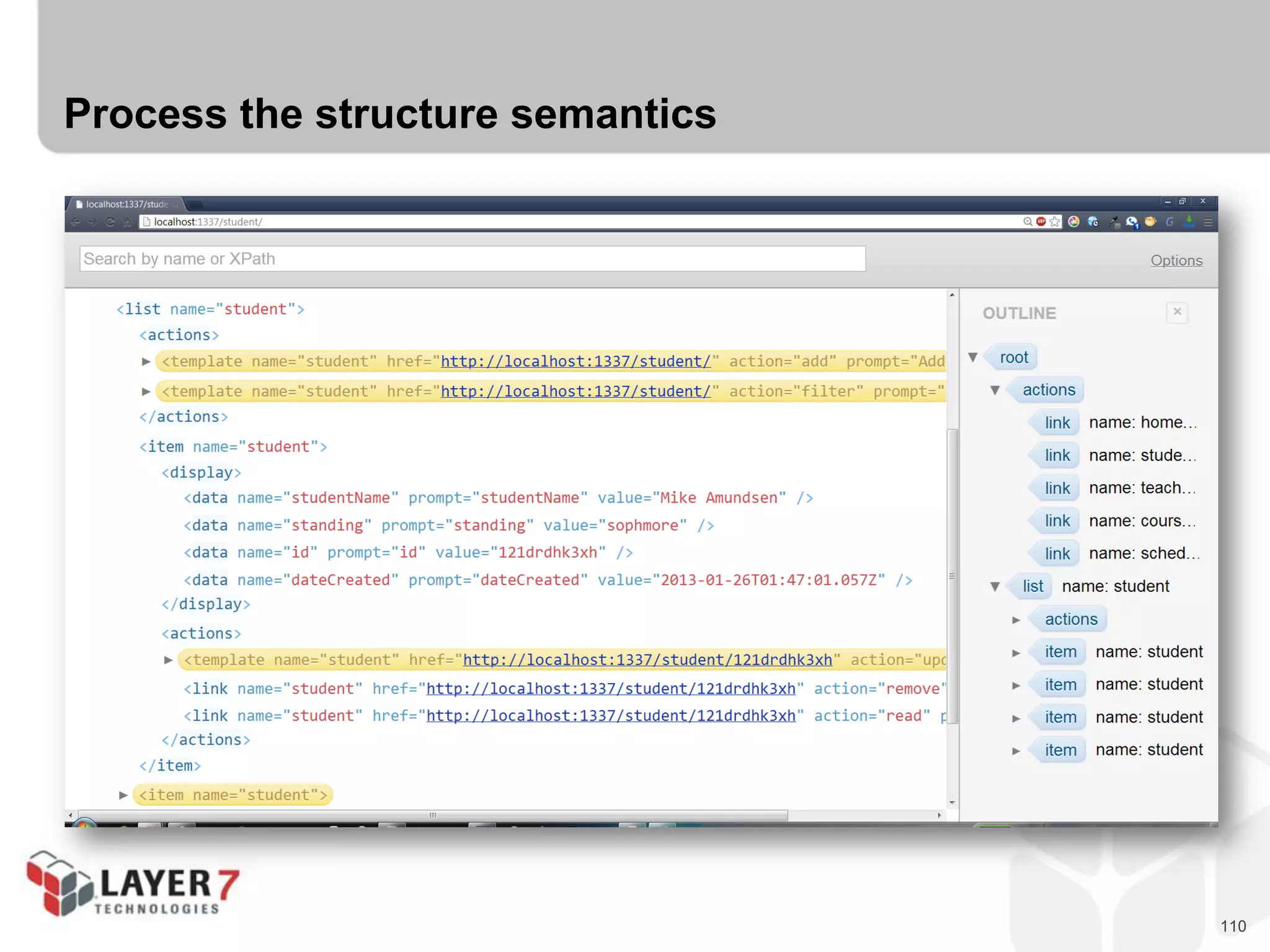Image resolution: width=1270 pixels, height=952 pixels.
Task: Expand the collapsed highlighted item name="student" node
Action: pos(123,795)
